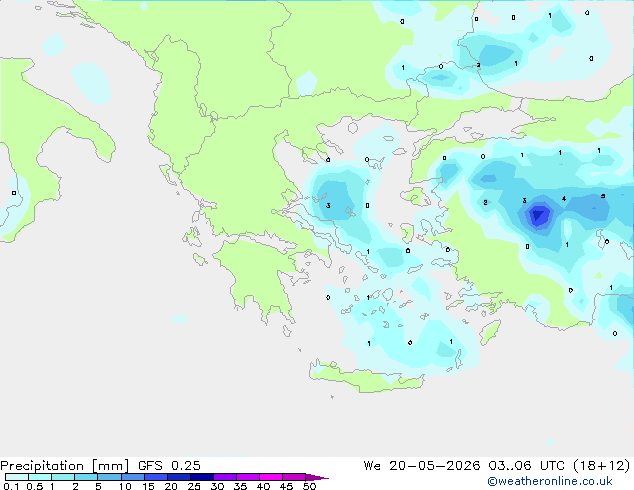Click the 0.5–1 mm legend color swatch
The width and height of the screenshot is (634, 490).
click(40, 477)
